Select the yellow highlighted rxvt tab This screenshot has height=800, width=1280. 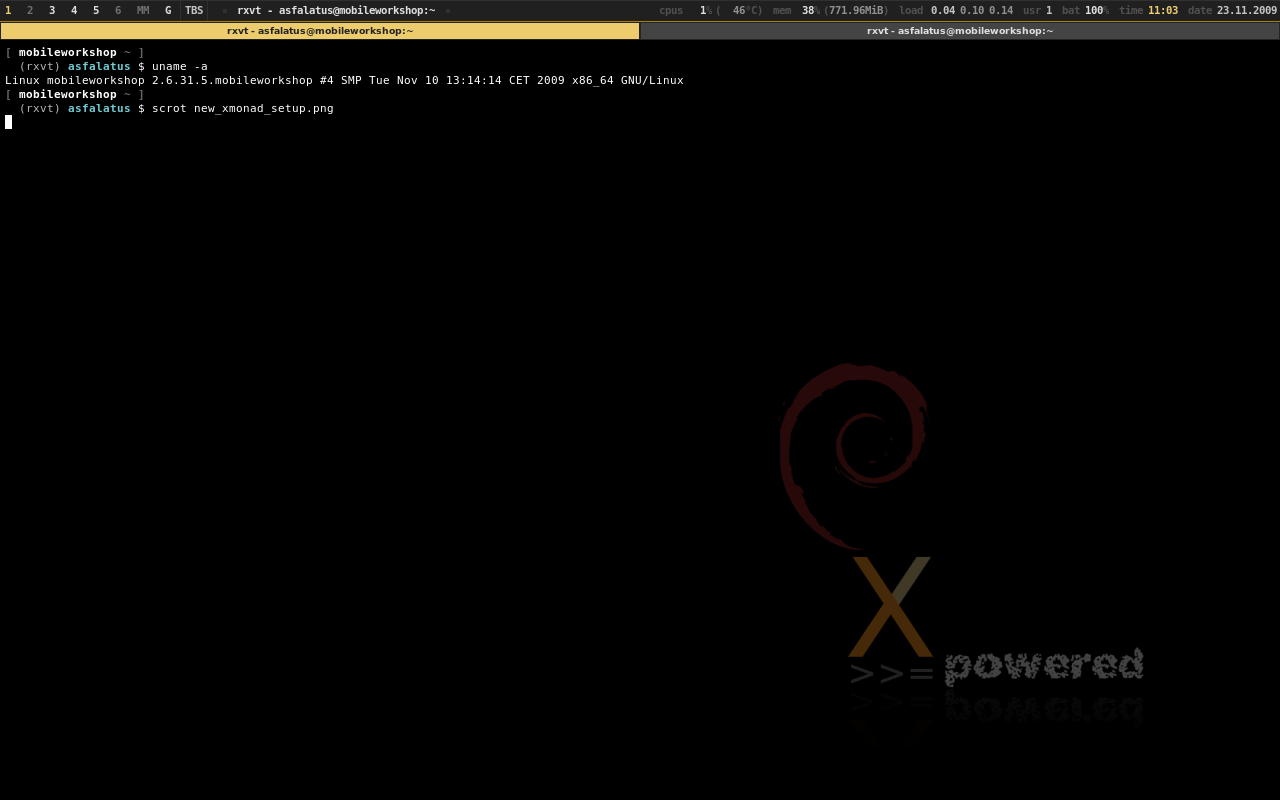(320, 31)
